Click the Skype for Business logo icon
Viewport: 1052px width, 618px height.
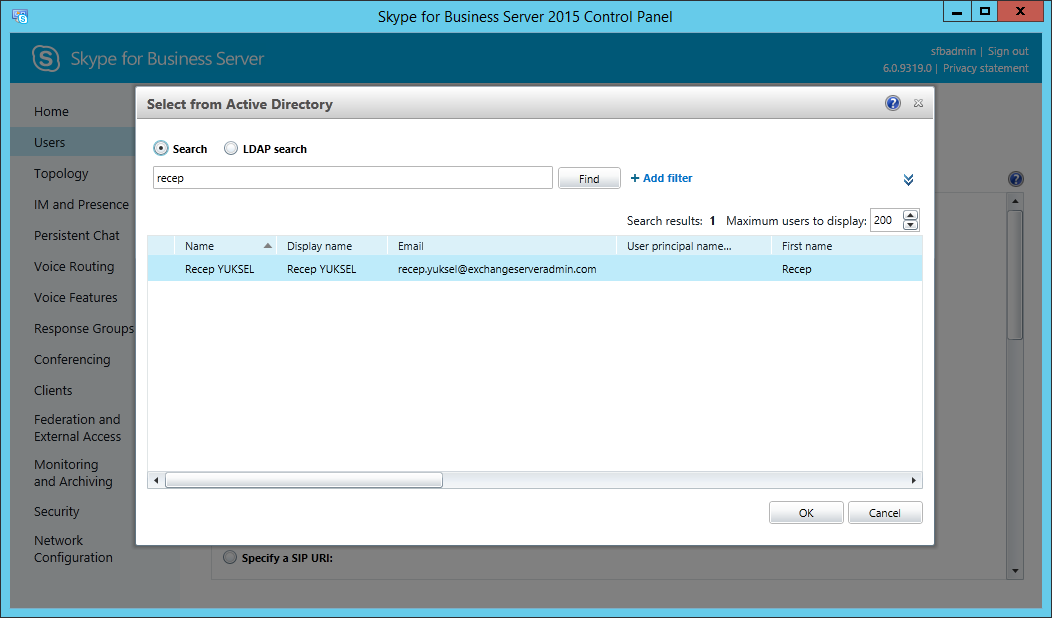[46, 58]
